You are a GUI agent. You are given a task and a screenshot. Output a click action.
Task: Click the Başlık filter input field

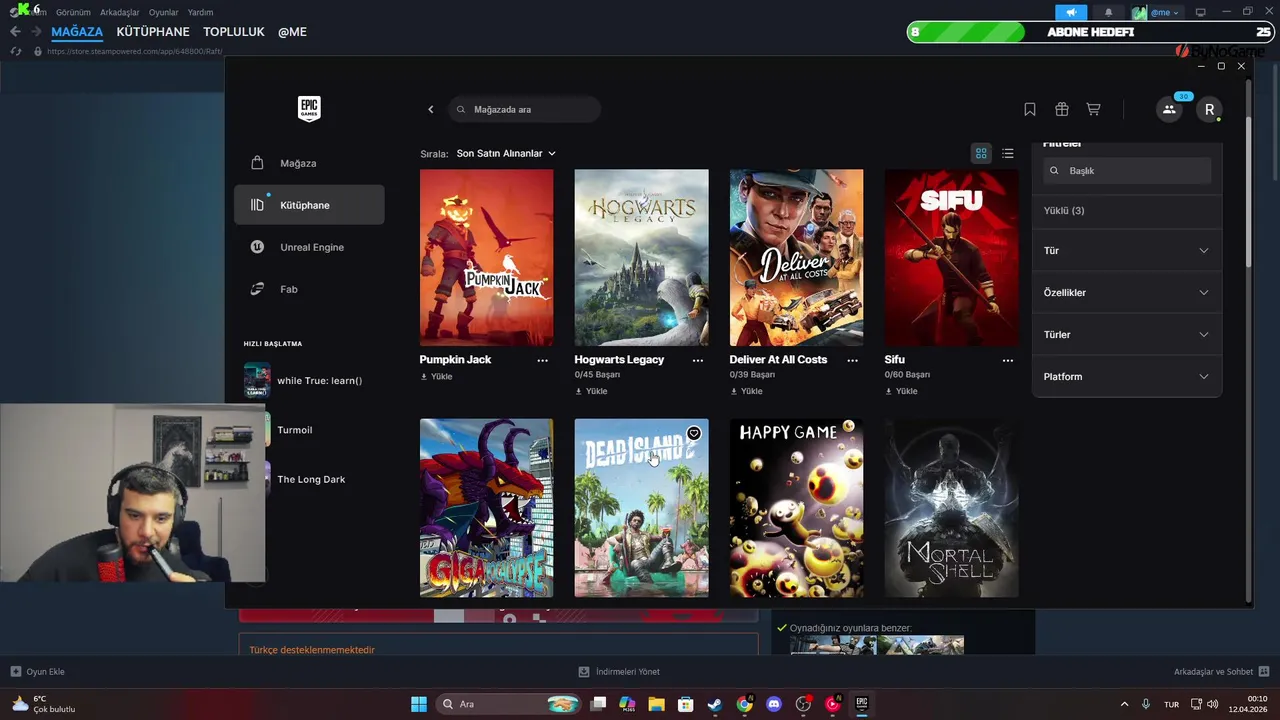click(1127, 171)
